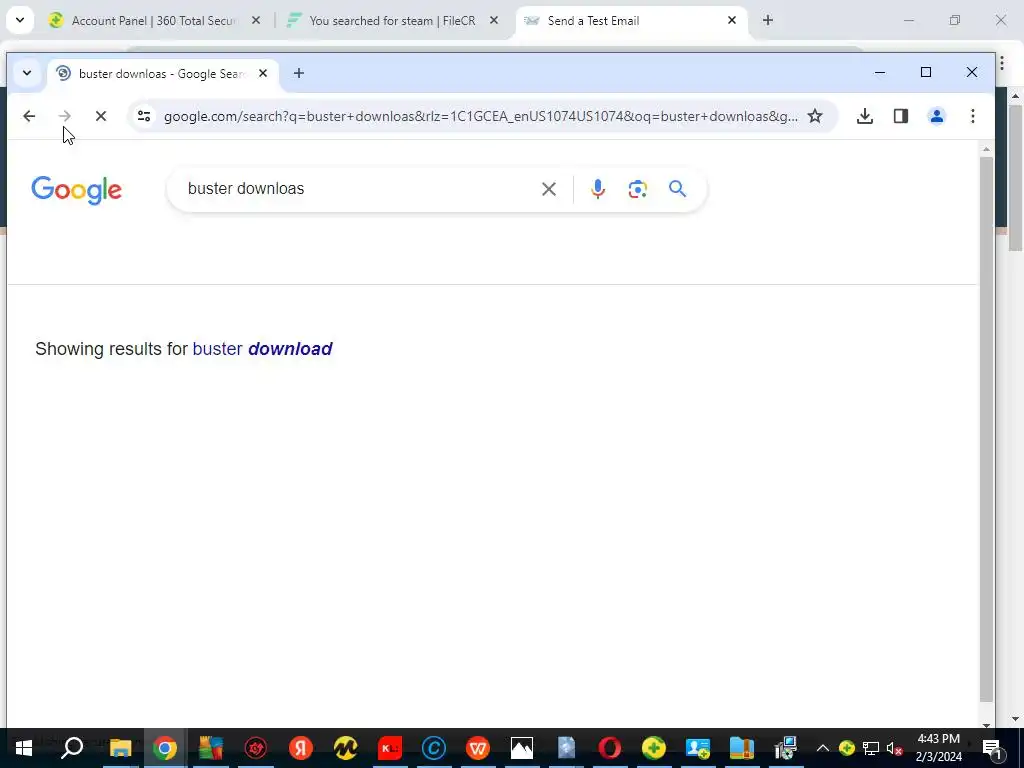Open the muted volume tray icon
Viewport: 1024px width, 768px height.
pyautogui.click(x=895, y=748)
